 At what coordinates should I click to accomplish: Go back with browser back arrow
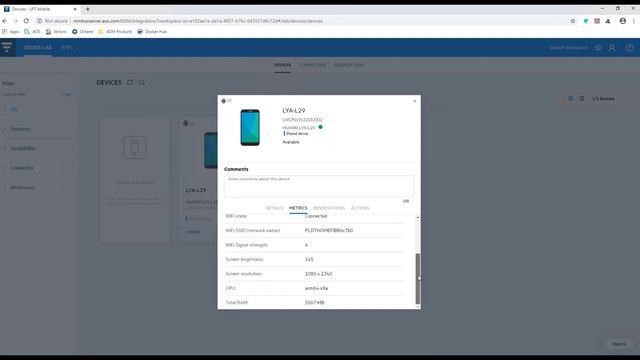5,21
